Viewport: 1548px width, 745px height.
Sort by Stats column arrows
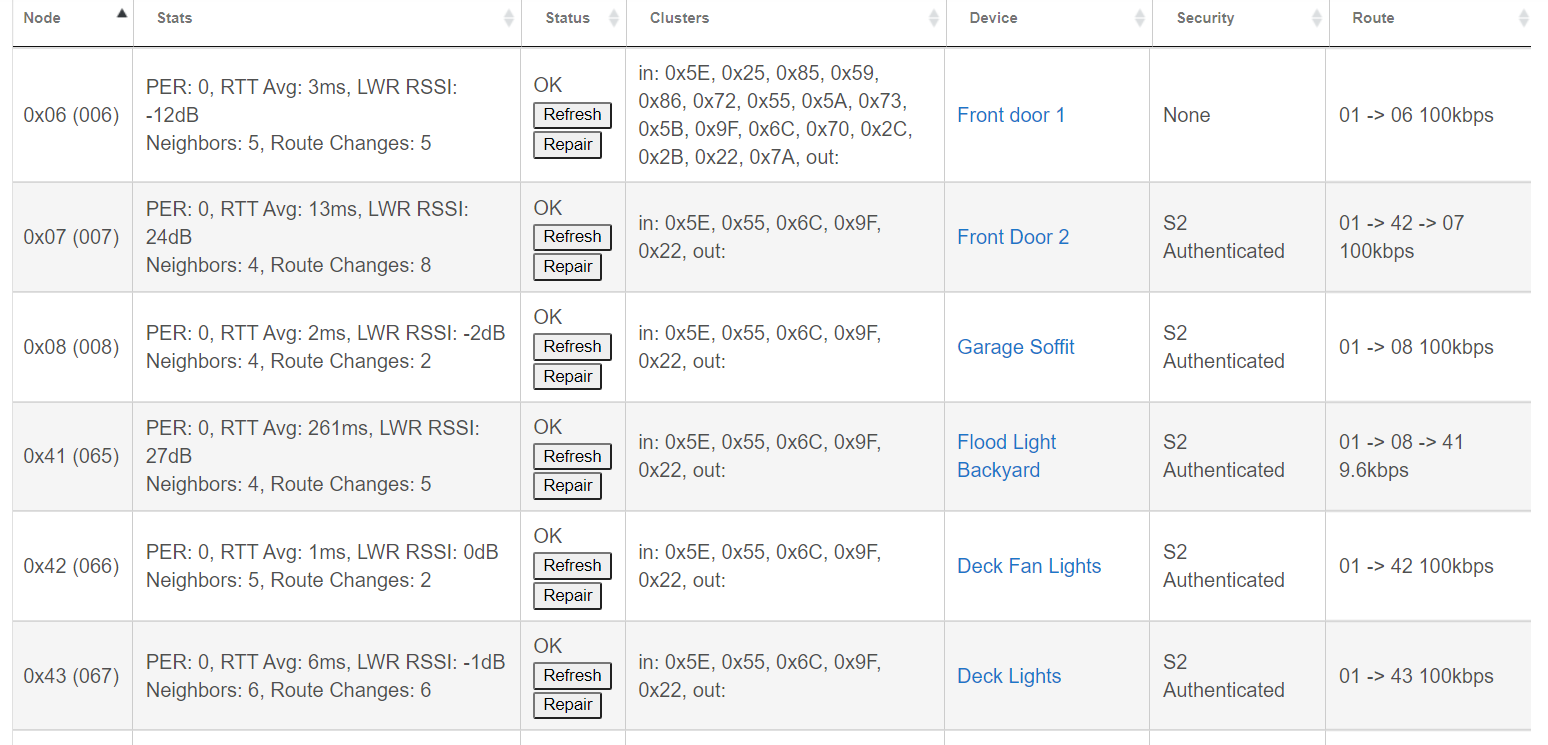(x=509, y=18)
